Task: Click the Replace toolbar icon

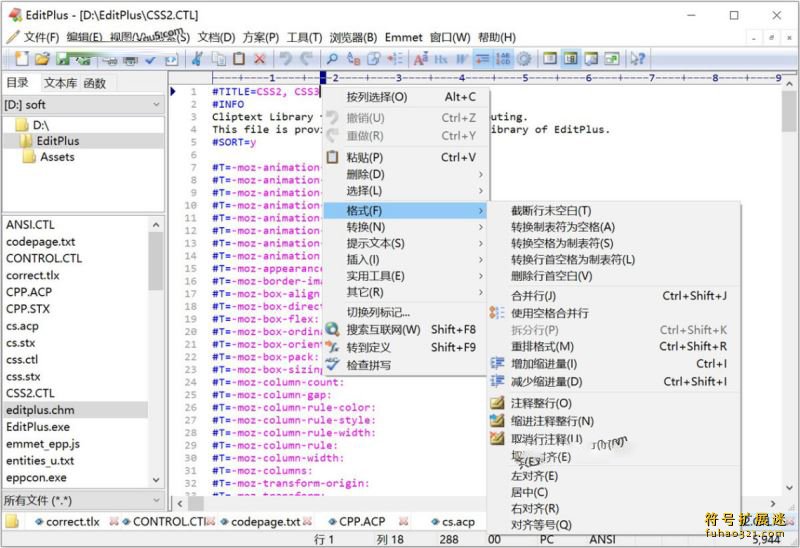Action: coord(353,59)
